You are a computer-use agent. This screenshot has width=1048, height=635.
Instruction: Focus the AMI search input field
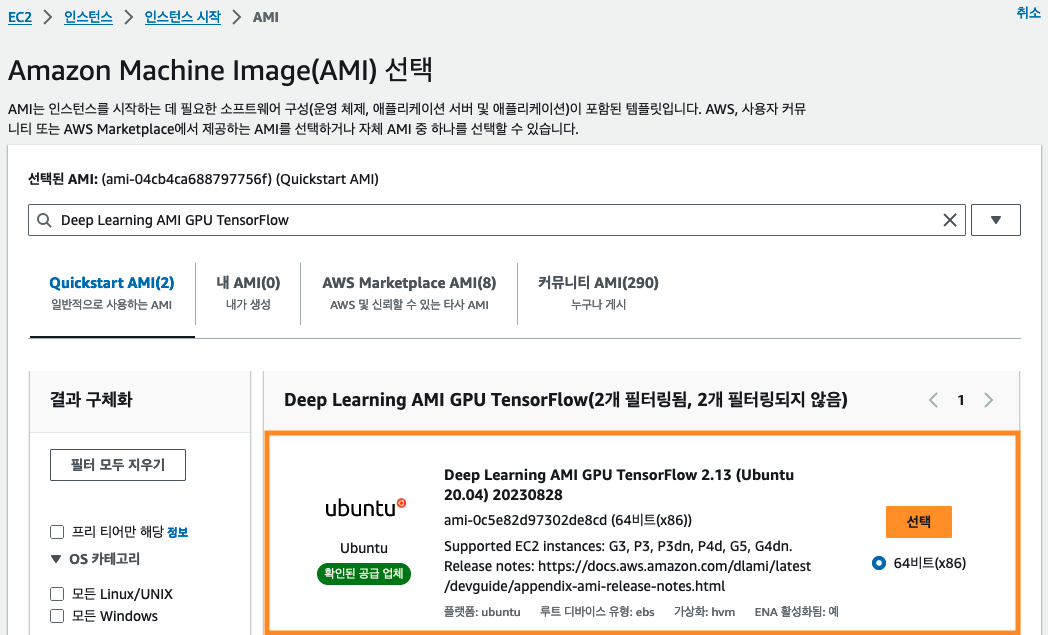click(x=497, y=220)
